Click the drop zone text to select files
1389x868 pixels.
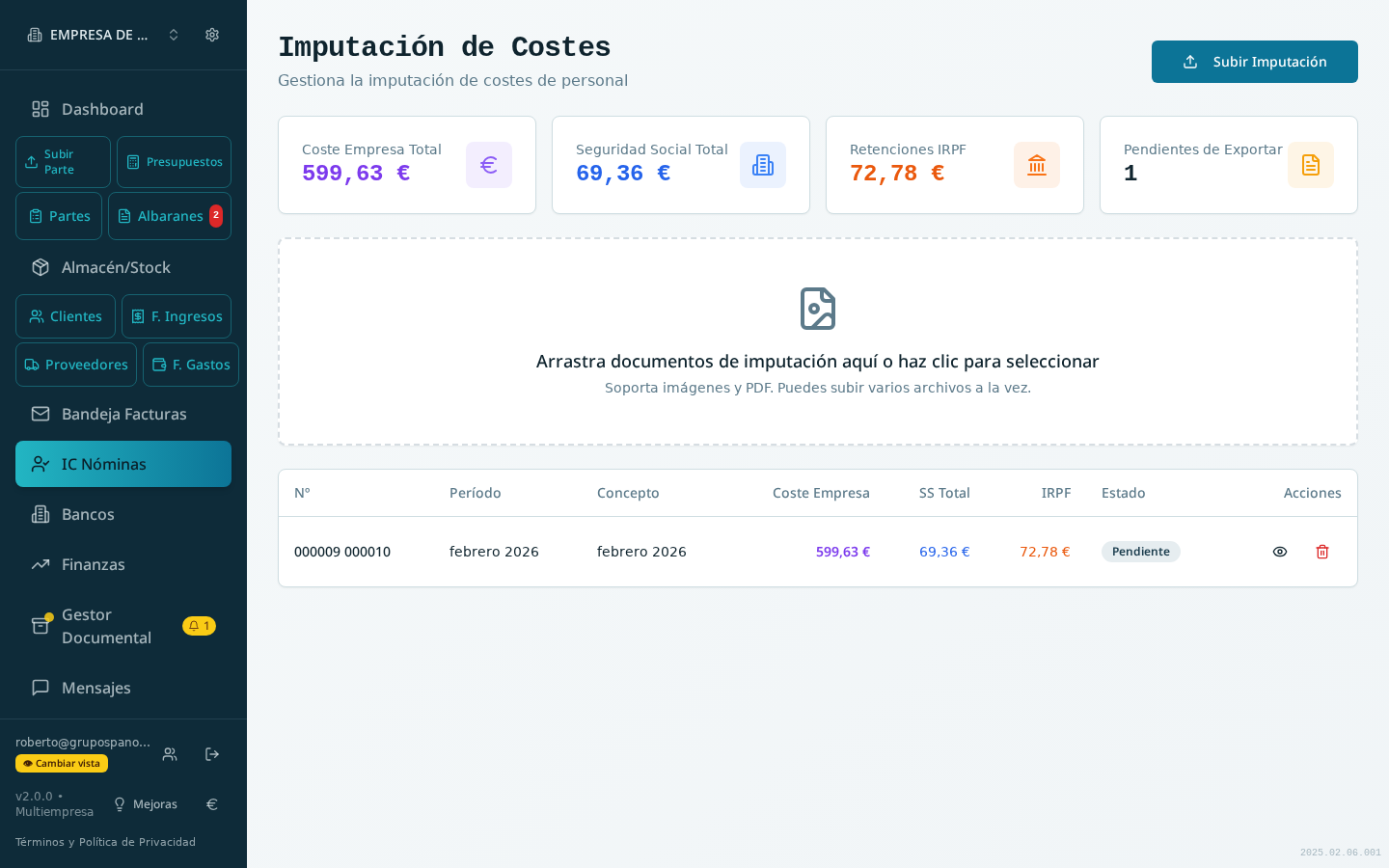point(818,361)
